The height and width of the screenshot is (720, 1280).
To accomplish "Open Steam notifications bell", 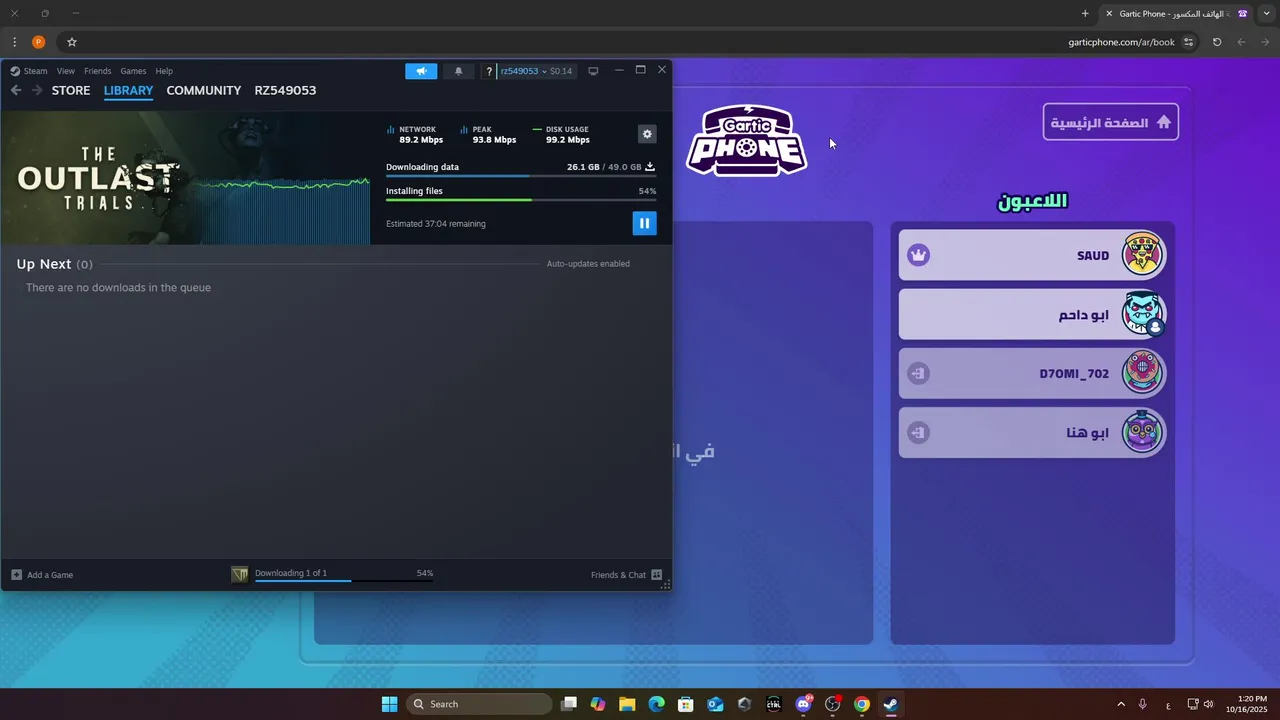I will (x=459, y=71).
